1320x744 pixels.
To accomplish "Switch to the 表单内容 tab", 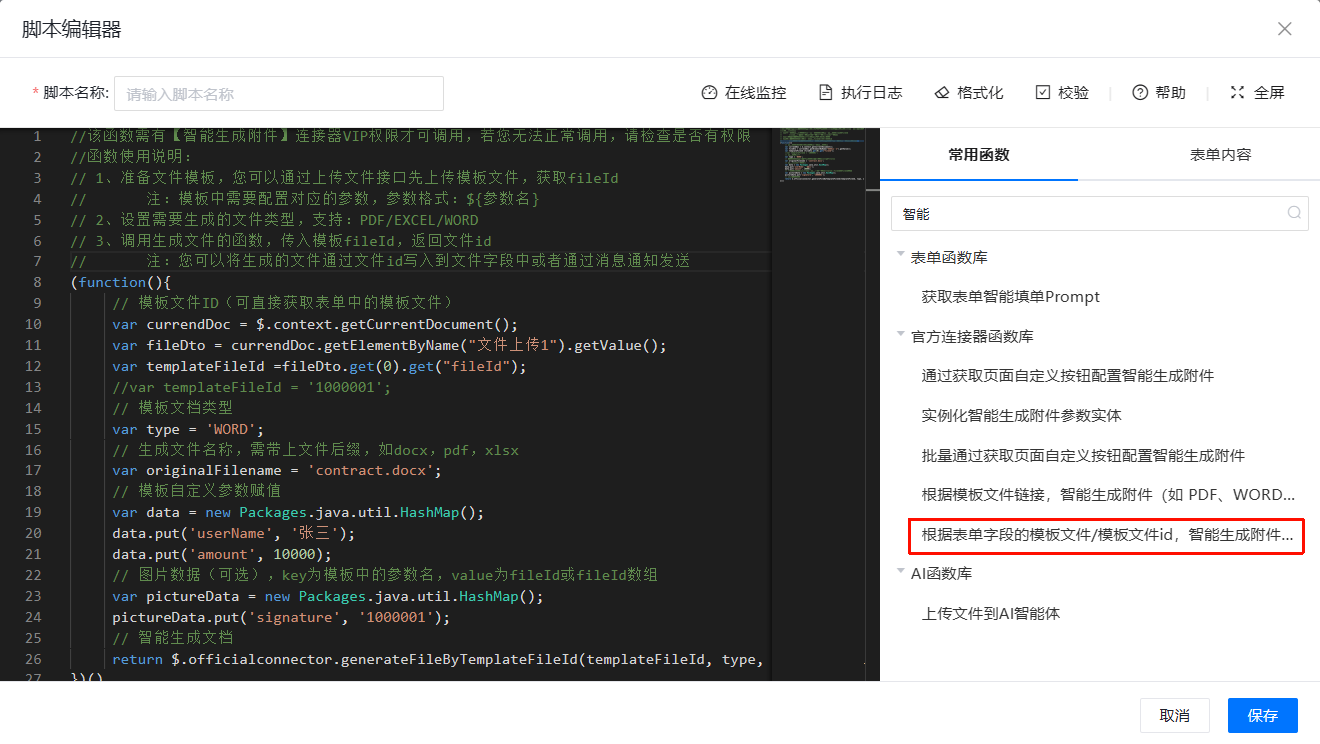I will 1220,155.
